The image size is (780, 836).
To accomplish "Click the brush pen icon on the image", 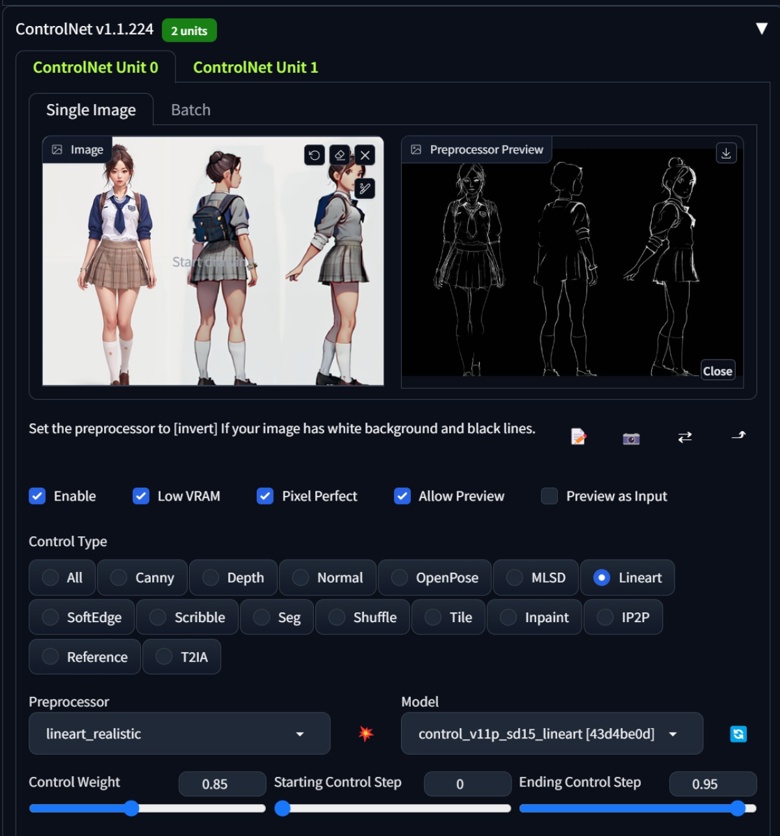I will pyautogui.click(x=365, y=188).
